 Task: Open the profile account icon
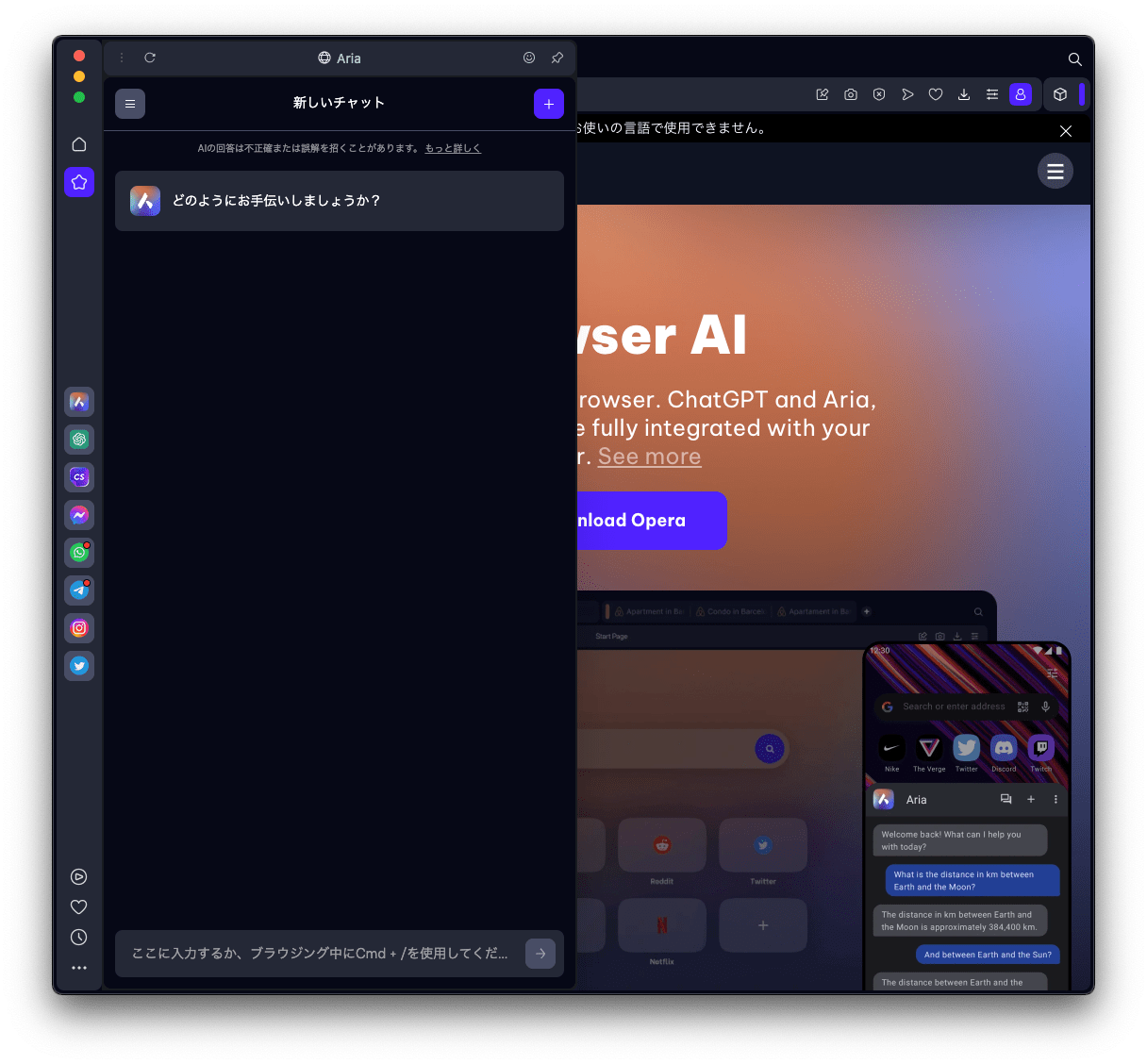(1021, 94)
